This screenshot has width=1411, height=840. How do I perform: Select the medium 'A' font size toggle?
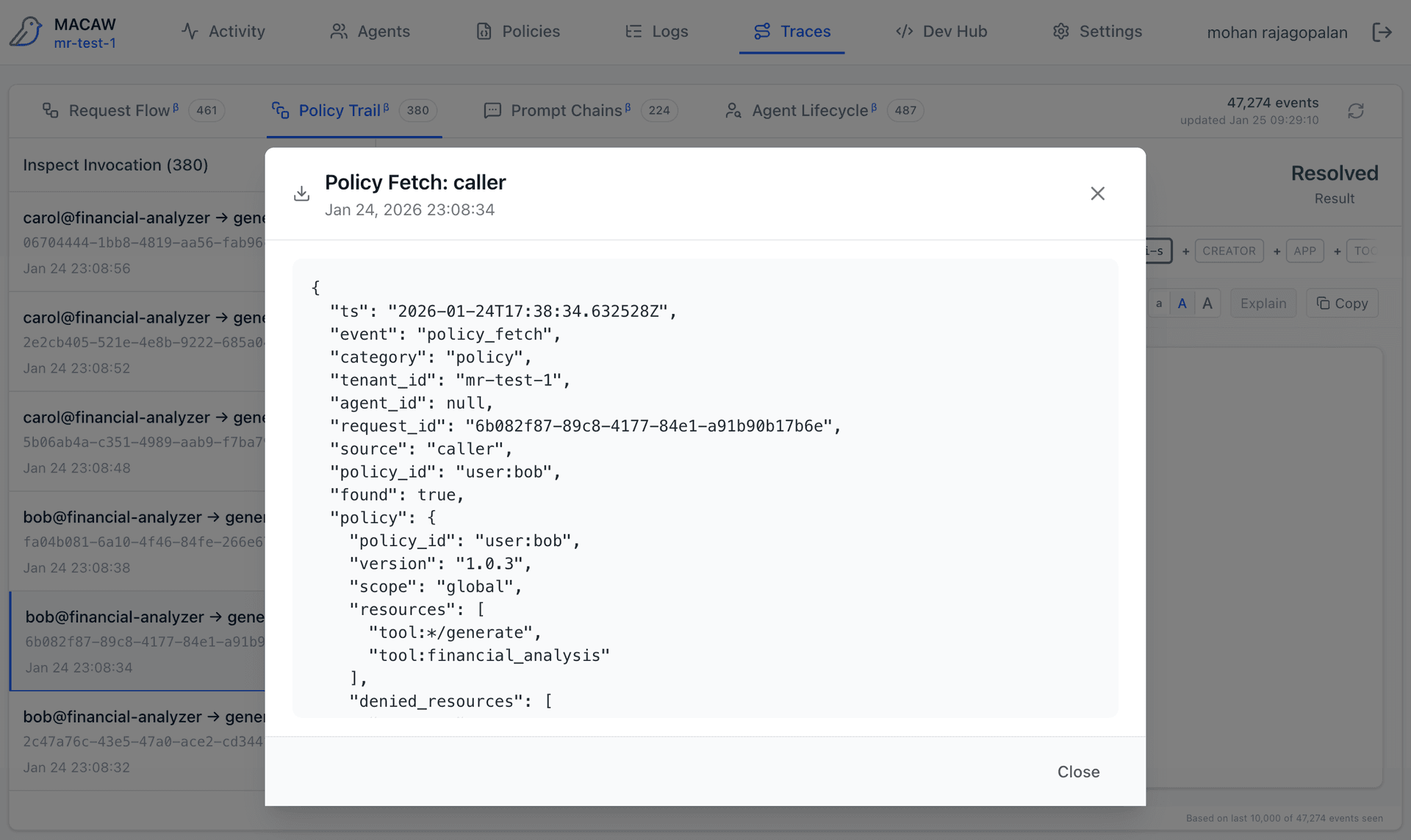[1182, 303]
